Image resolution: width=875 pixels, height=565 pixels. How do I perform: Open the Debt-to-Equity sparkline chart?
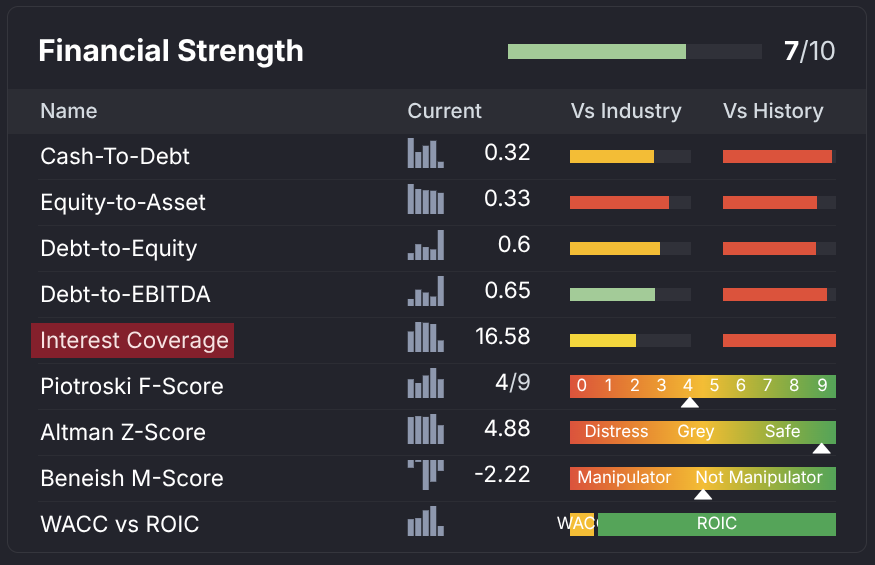coord(425,246)
